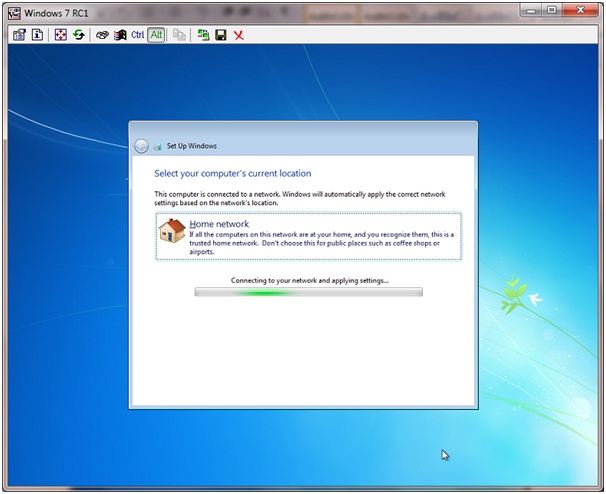Click the house icon for Home network
Viewport: 606px width, 494px height.
coord(172,230)
